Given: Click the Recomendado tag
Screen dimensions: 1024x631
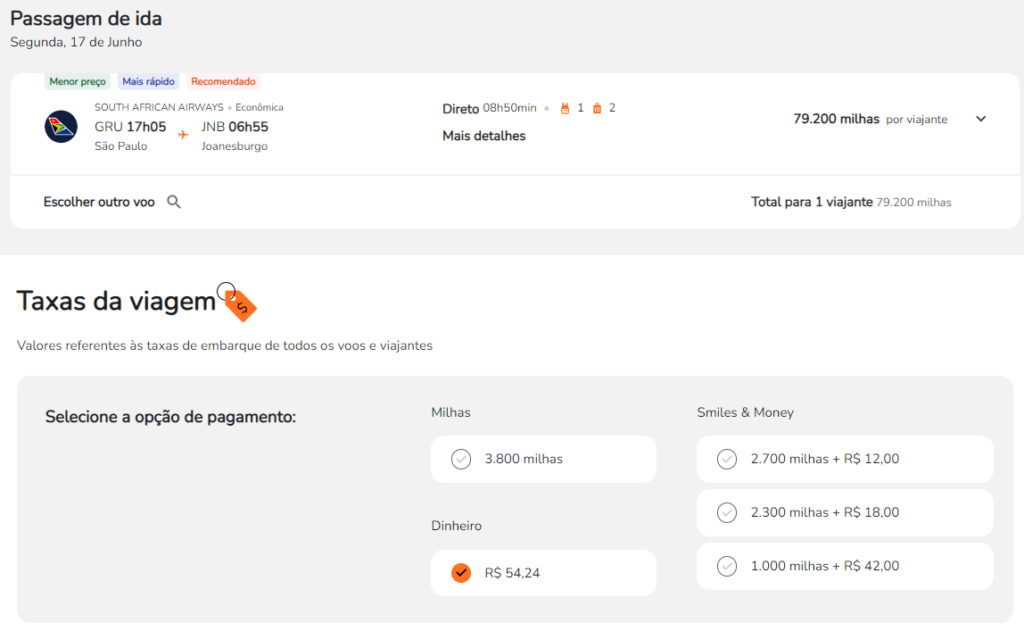Looking at the screenshot, I should pos(223,81).
